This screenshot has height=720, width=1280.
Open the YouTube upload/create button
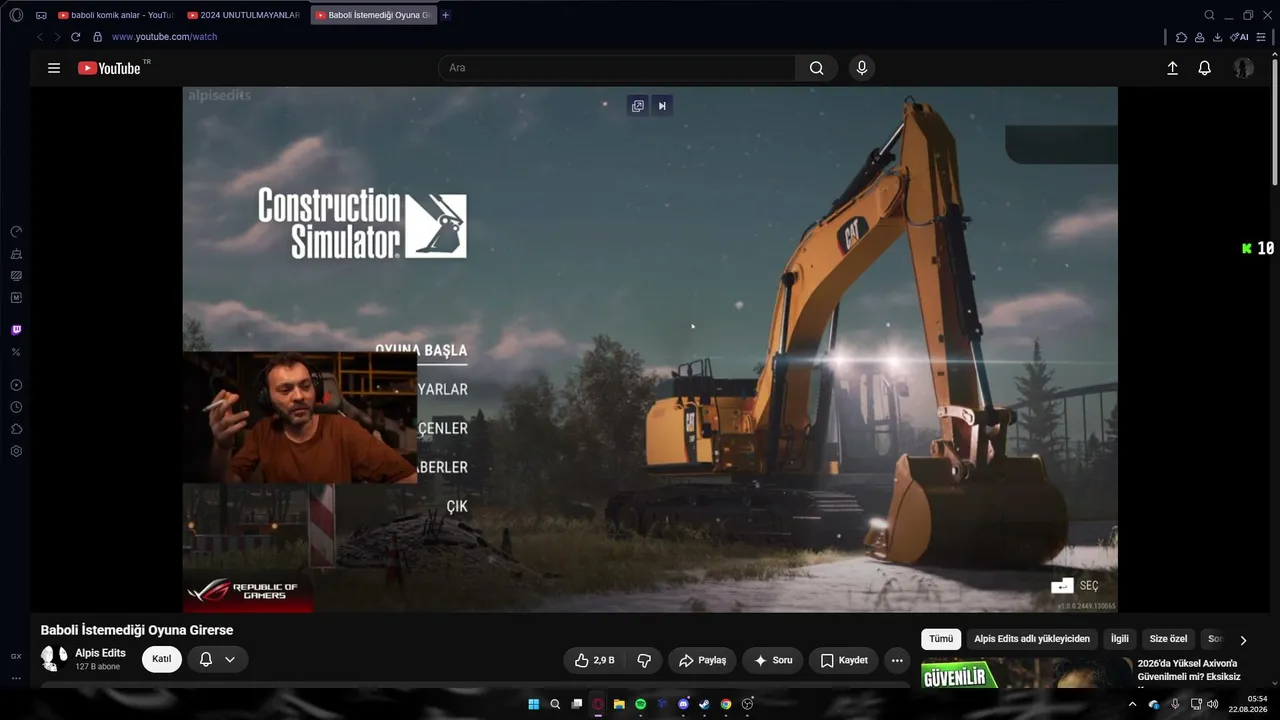click(x=1173, y=68)
